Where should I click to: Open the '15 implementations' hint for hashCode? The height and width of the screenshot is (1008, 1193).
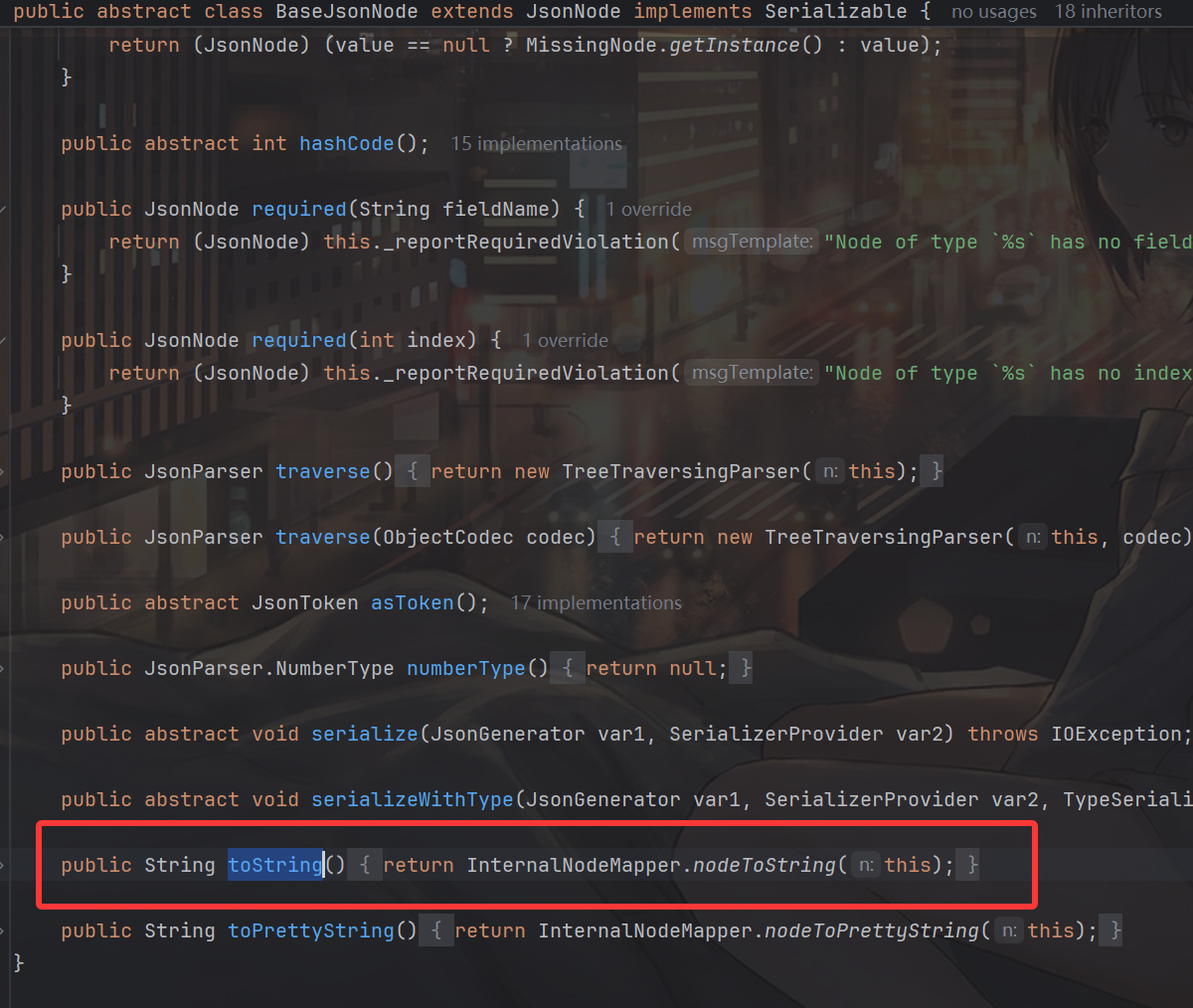tap(536, 143)
